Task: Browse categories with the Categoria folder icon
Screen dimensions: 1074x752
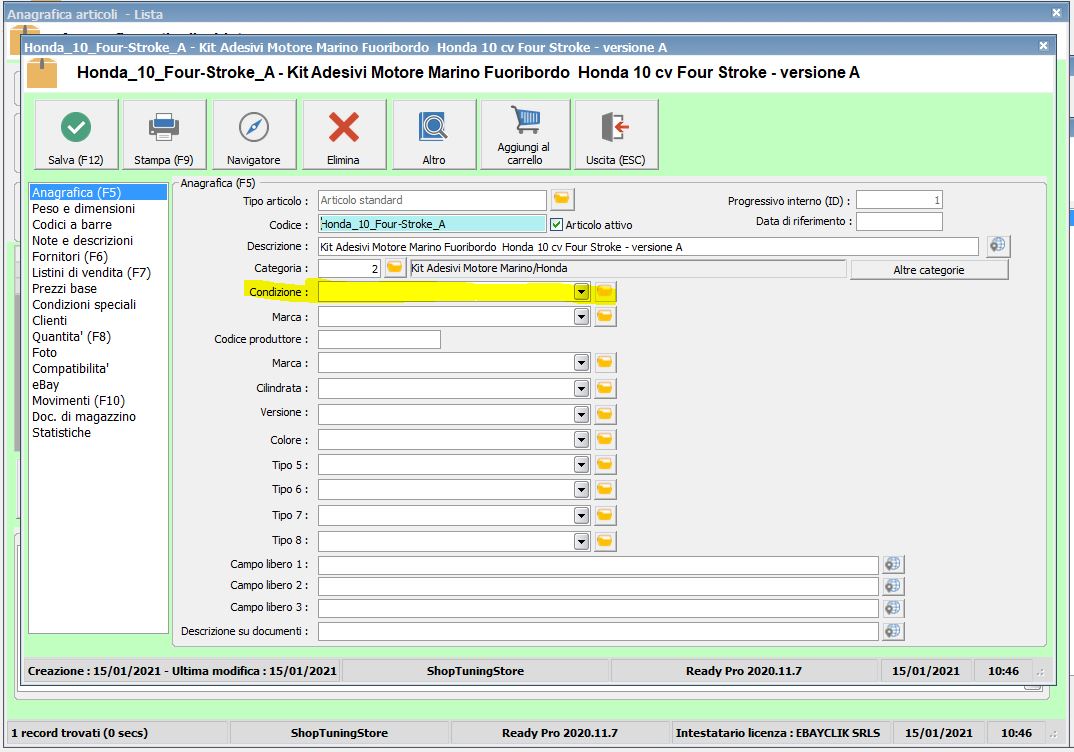Action: pos(395,268)
